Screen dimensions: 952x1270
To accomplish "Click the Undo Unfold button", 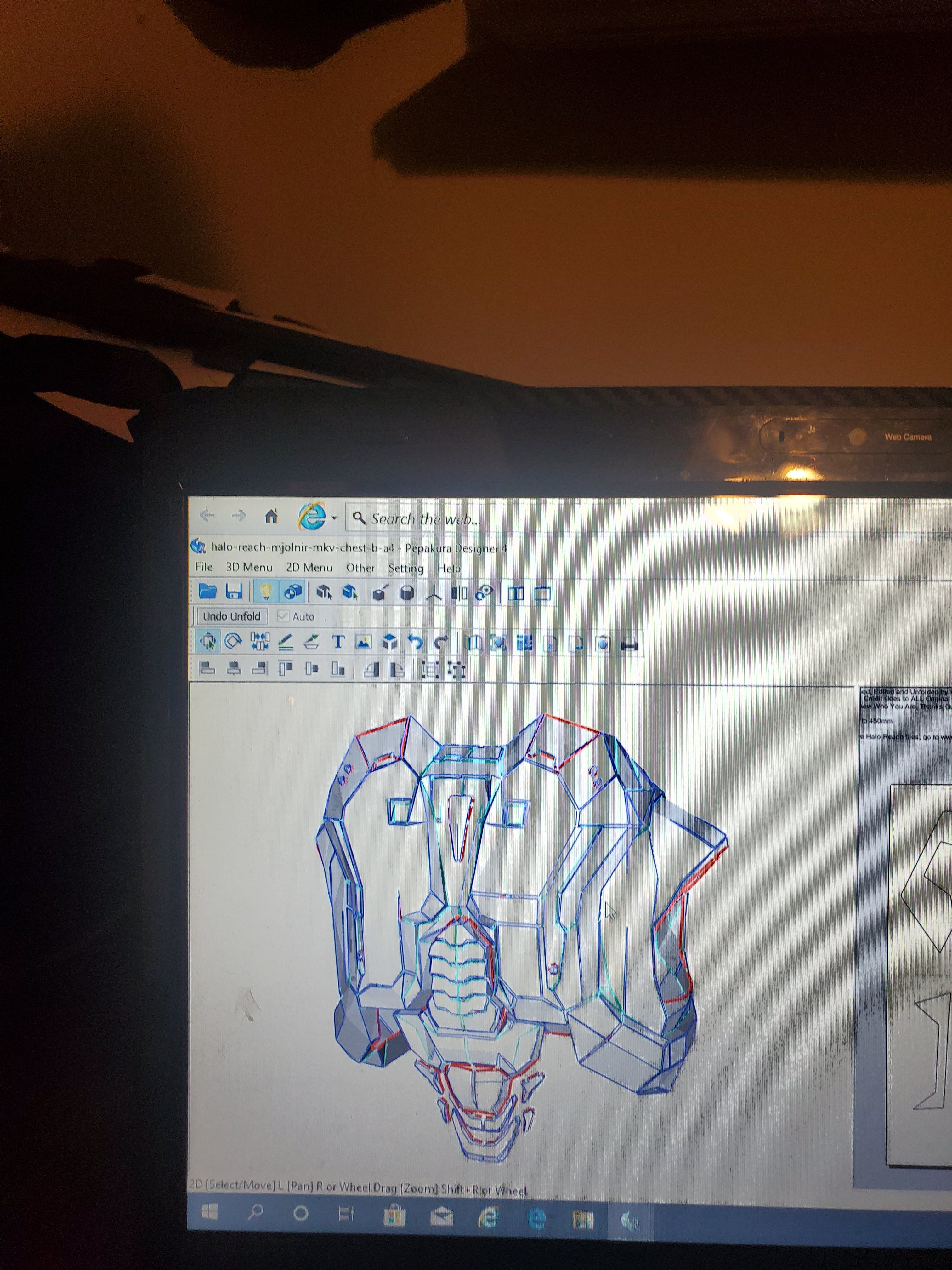I will click(232, 616).
